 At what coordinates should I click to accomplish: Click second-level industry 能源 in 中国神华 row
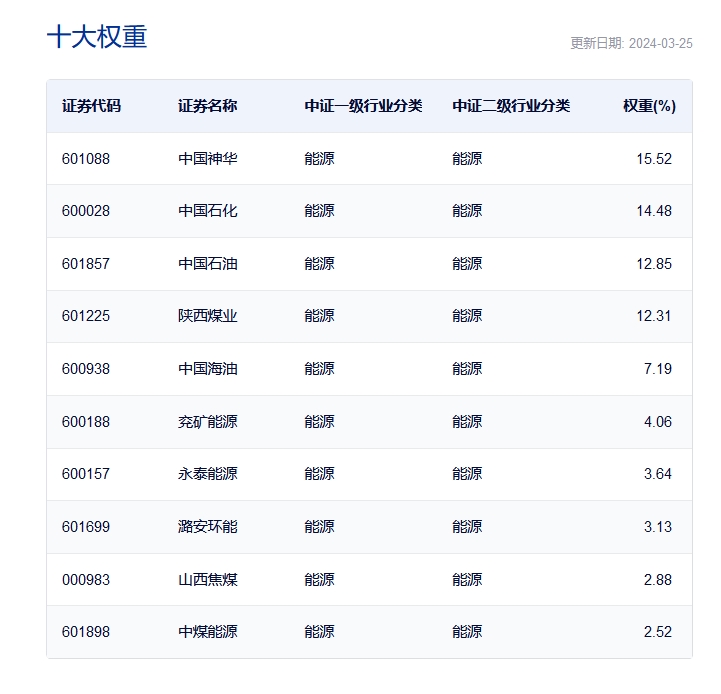[x=467, y=159]
